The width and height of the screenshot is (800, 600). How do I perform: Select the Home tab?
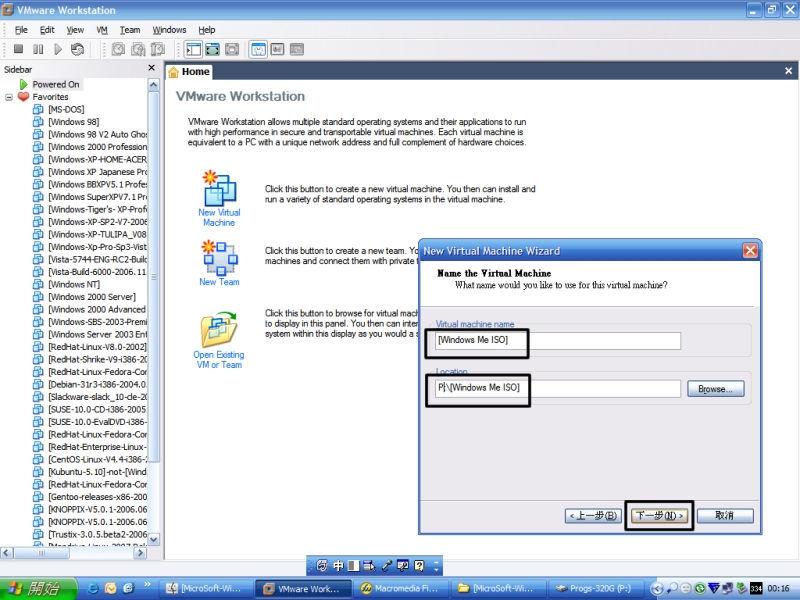pos(189,71)
